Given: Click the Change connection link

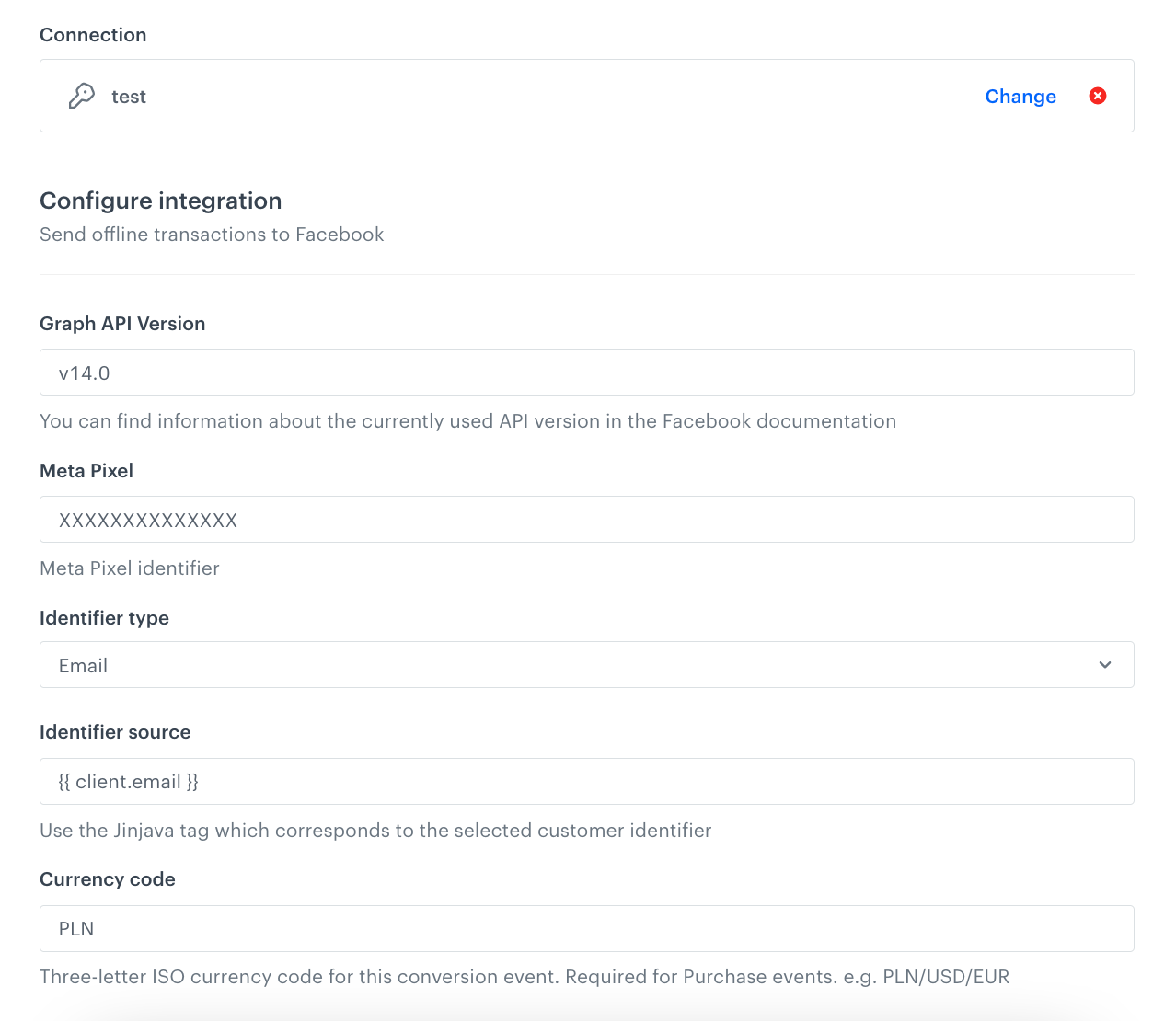Looking at the screenshot, I should tap(1020, 96).
